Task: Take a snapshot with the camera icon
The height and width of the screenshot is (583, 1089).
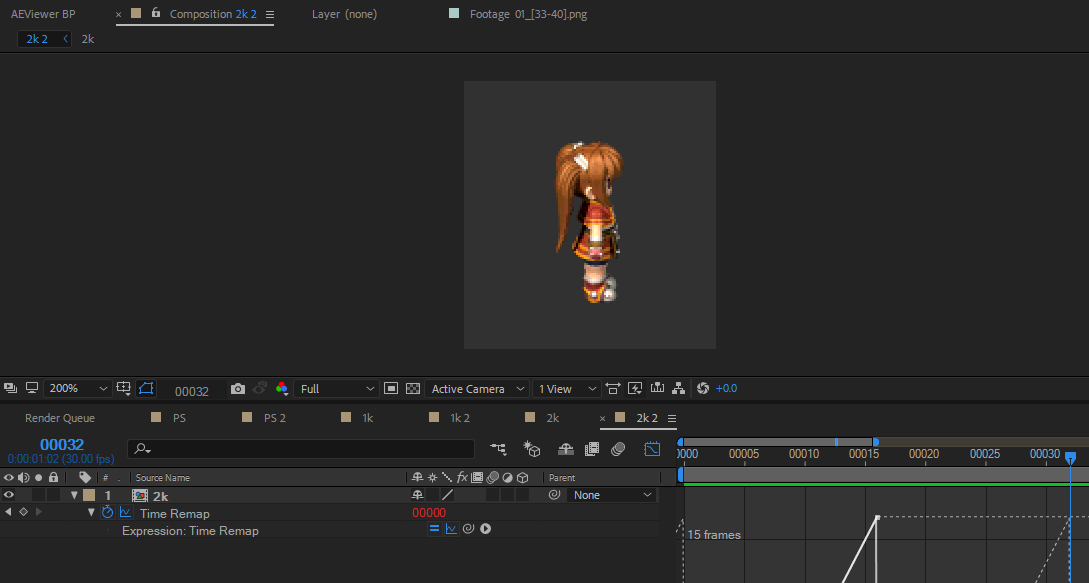Action: (x=238, y=389)
